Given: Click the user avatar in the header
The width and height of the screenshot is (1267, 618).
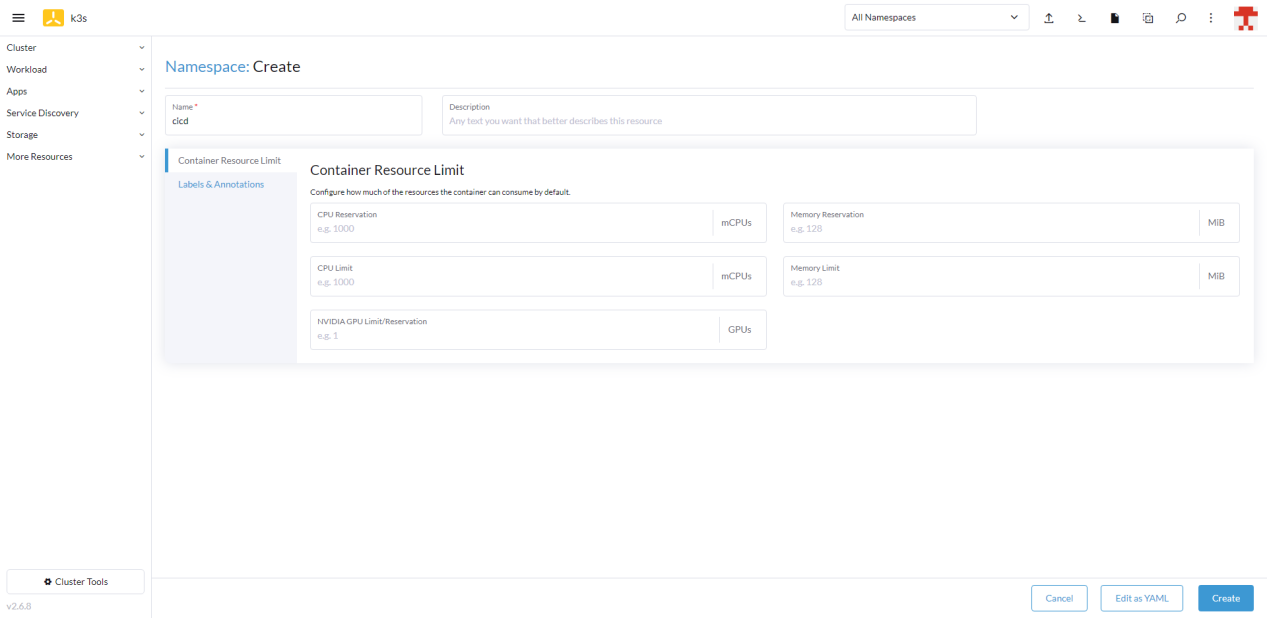Looking at the screenshot, I should tap(1245, 18).
